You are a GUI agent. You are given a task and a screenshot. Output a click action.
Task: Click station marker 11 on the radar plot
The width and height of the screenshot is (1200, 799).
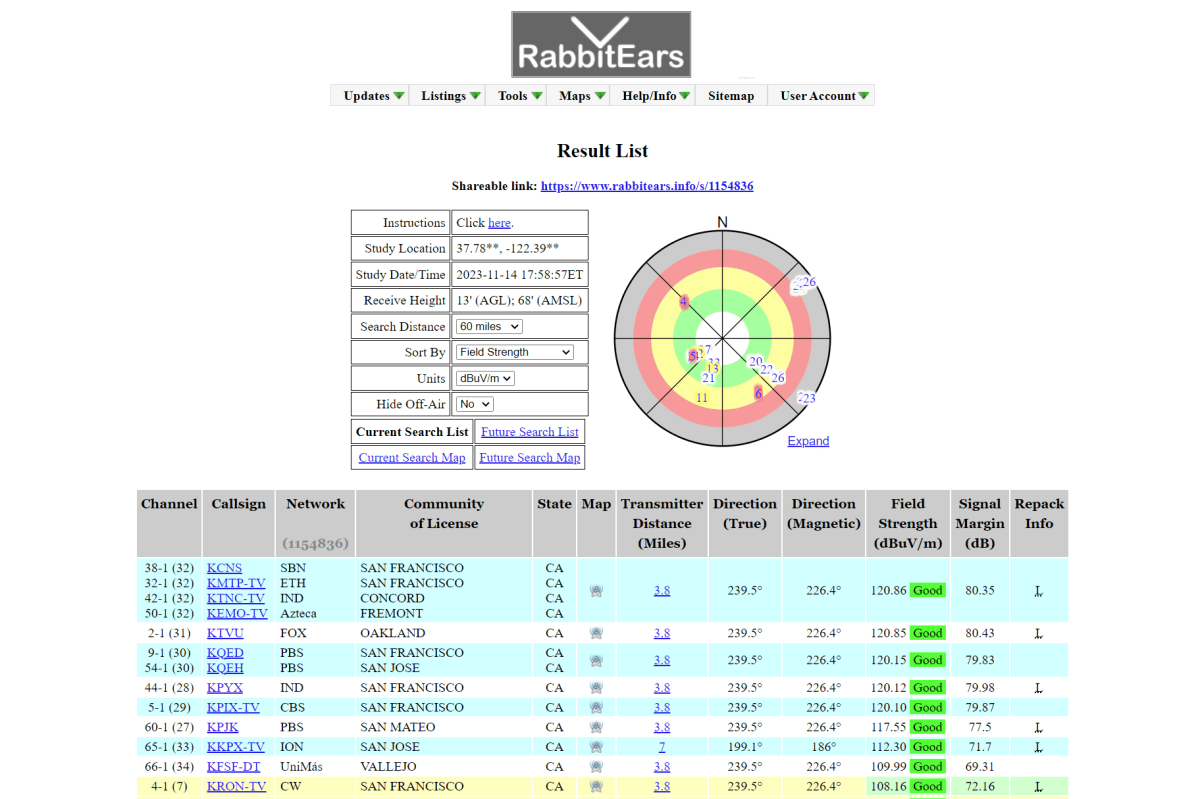[x=701, y=398]
